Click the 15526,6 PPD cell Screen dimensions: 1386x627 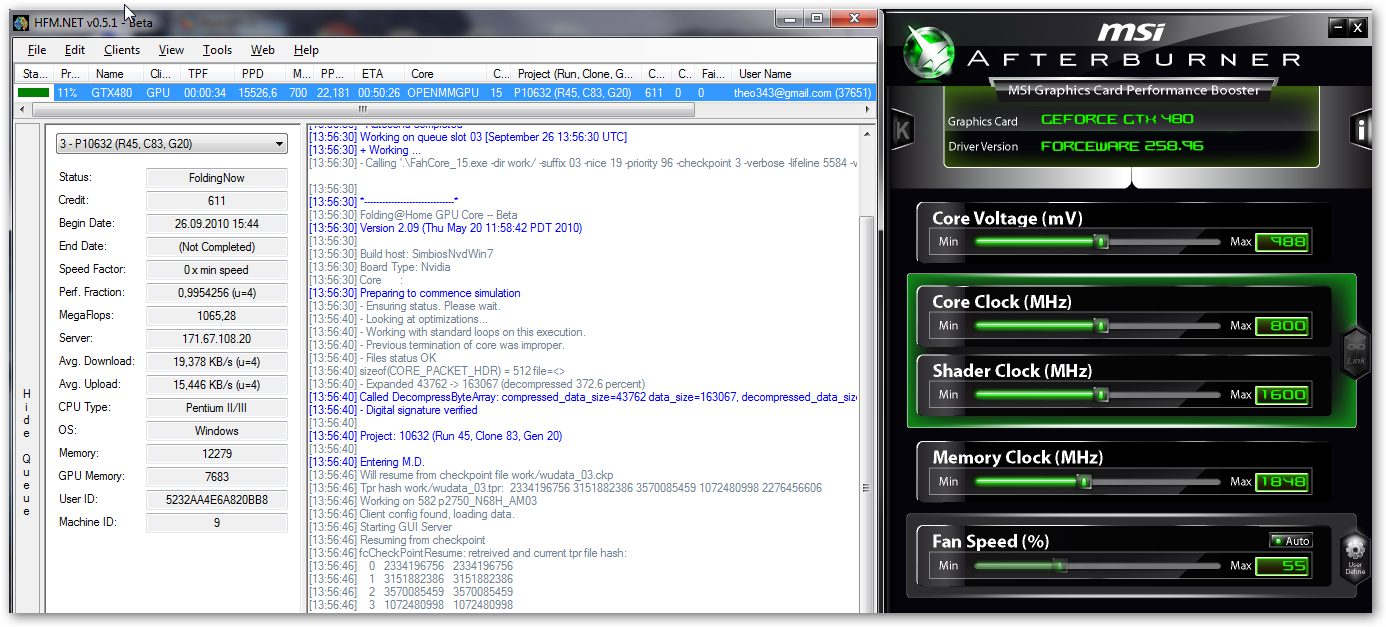[x=259, y=93]
